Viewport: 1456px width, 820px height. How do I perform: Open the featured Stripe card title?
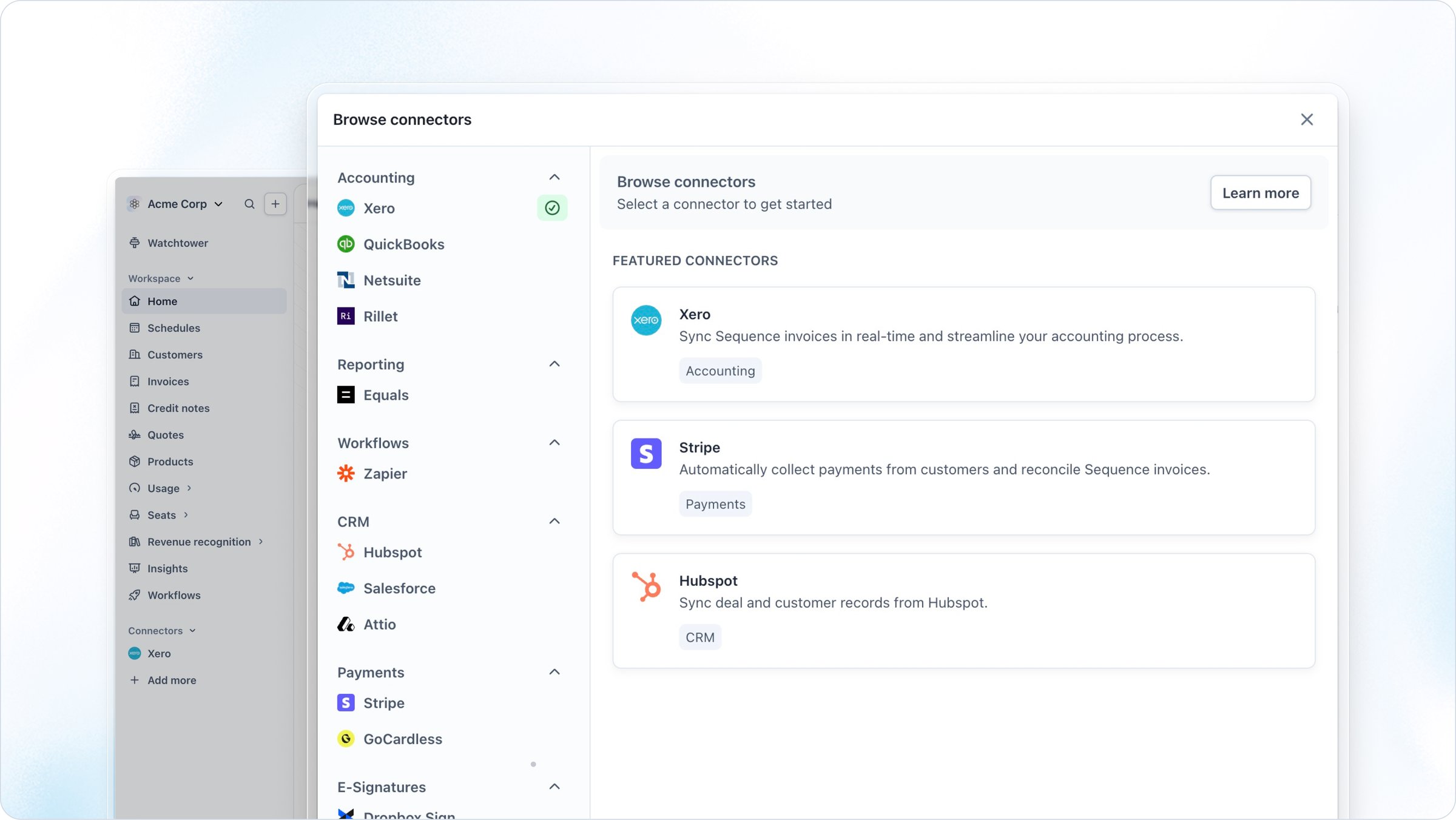click(699, 448)
